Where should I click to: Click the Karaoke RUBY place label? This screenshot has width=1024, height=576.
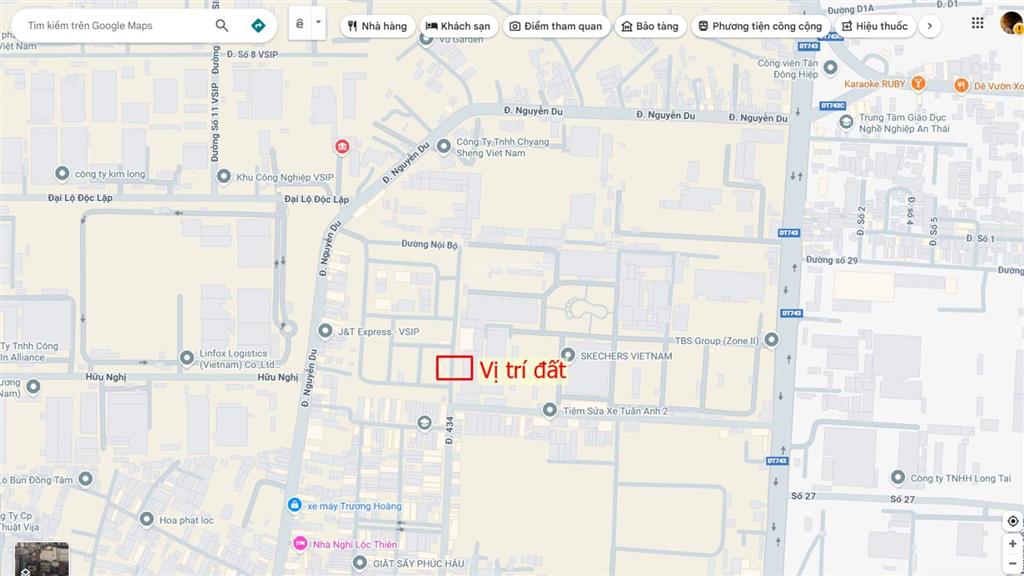[879, 83]
